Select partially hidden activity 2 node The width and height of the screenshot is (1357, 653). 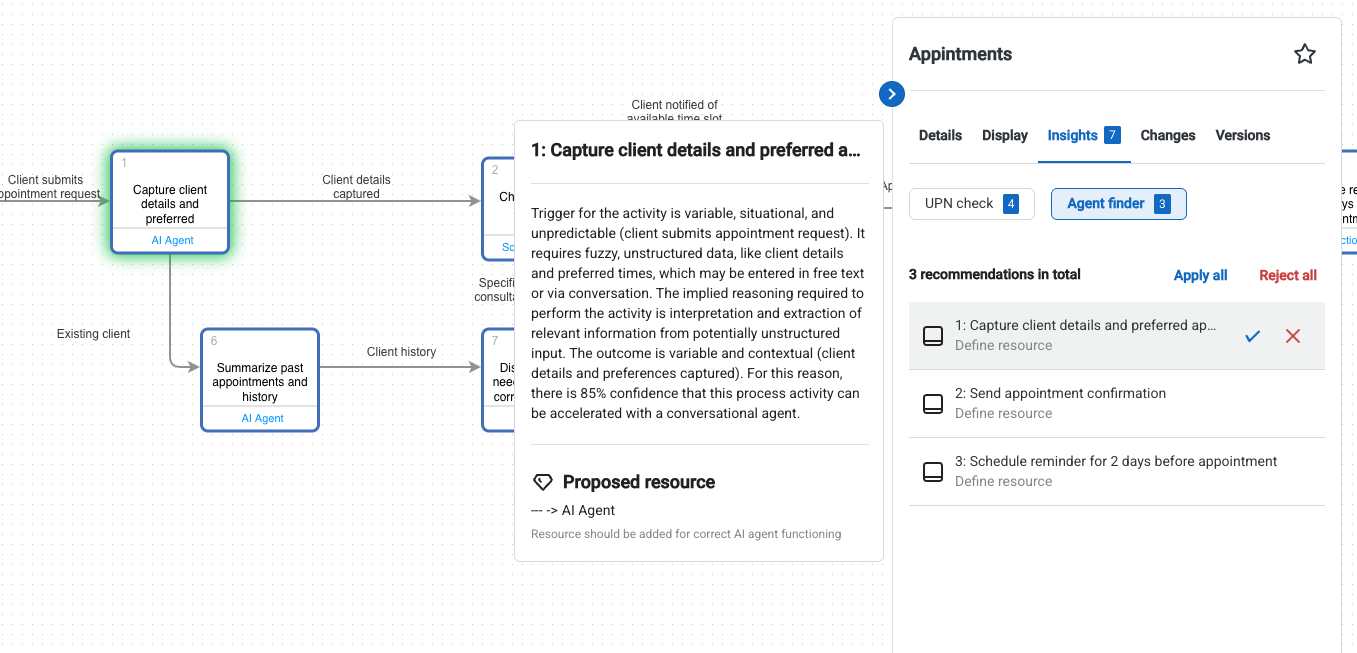click(498, 207)
